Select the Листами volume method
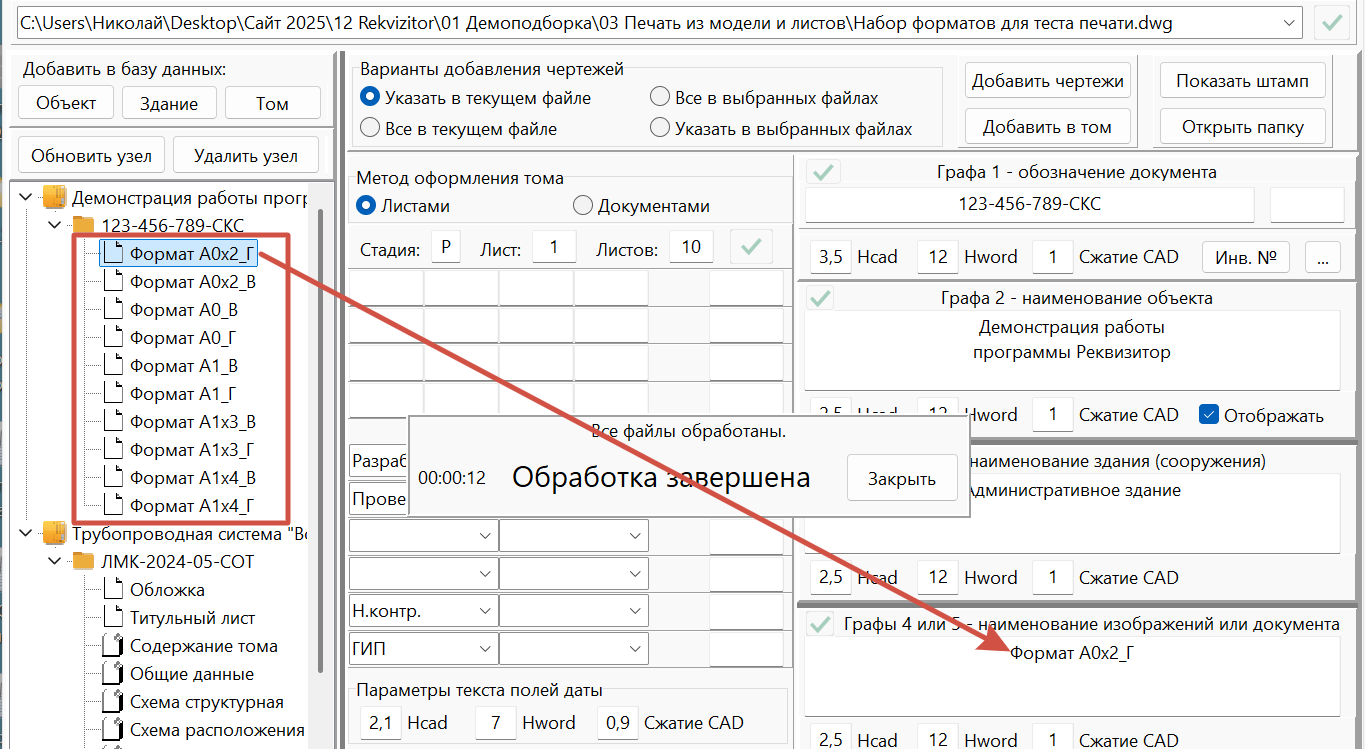1365x749 pixels. 366,206
